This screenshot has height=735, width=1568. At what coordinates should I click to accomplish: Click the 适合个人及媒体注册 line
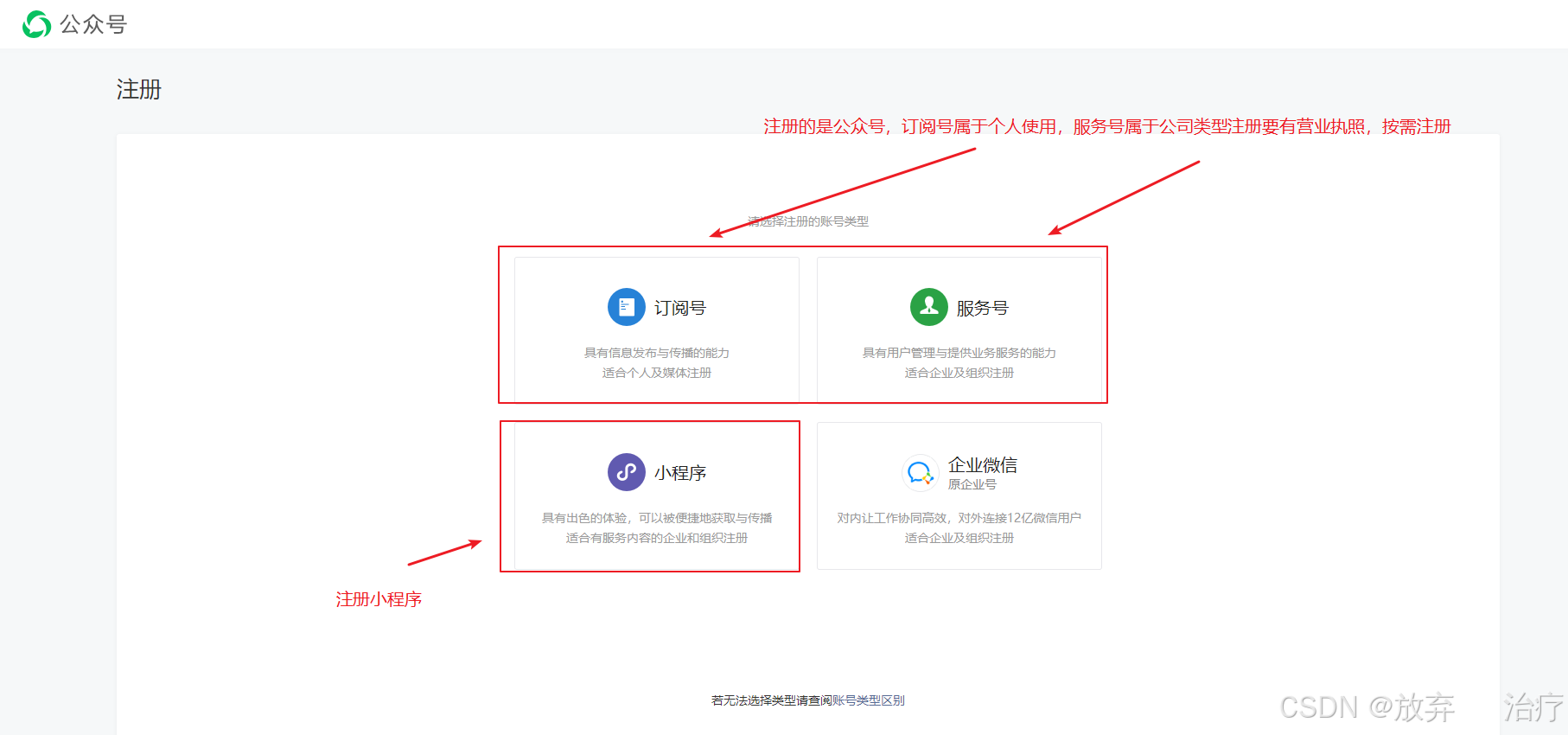click(657, 373)
